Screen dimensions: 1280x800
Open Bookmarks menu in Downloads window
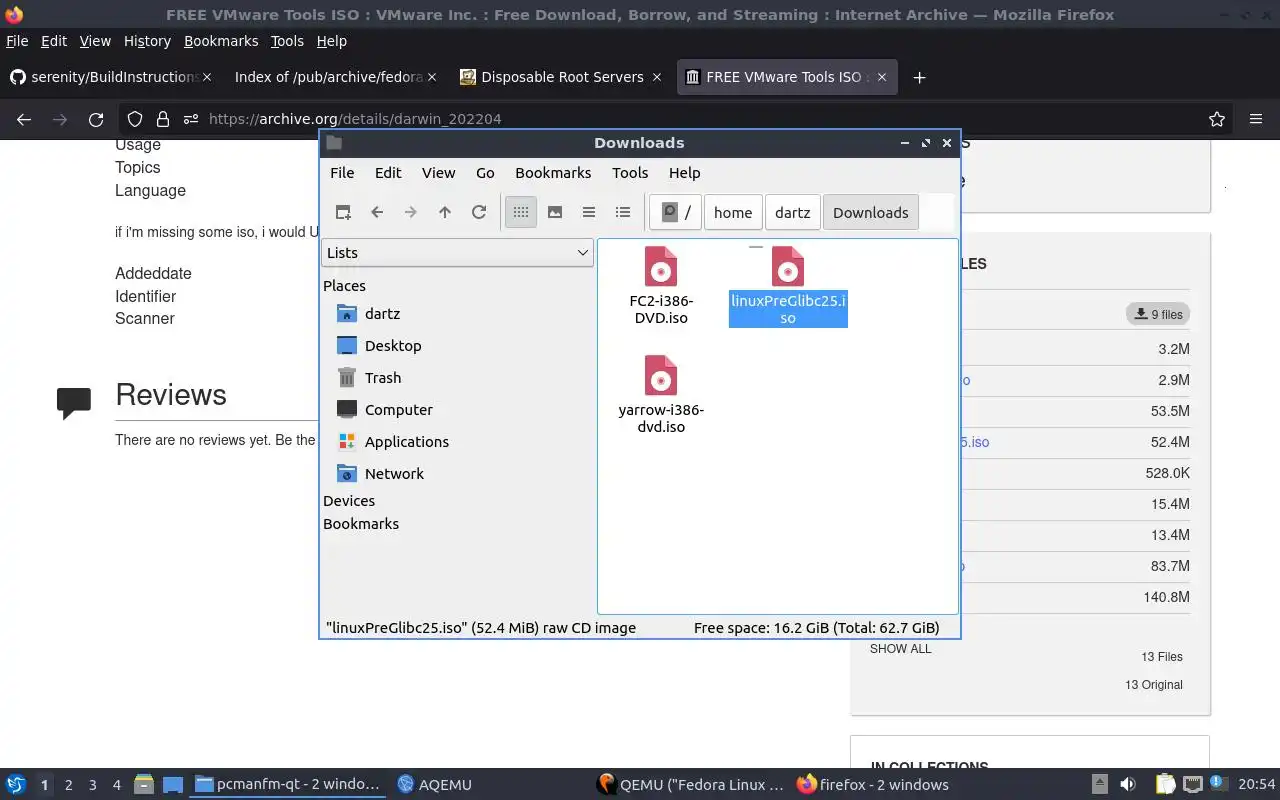click(553, 173)
